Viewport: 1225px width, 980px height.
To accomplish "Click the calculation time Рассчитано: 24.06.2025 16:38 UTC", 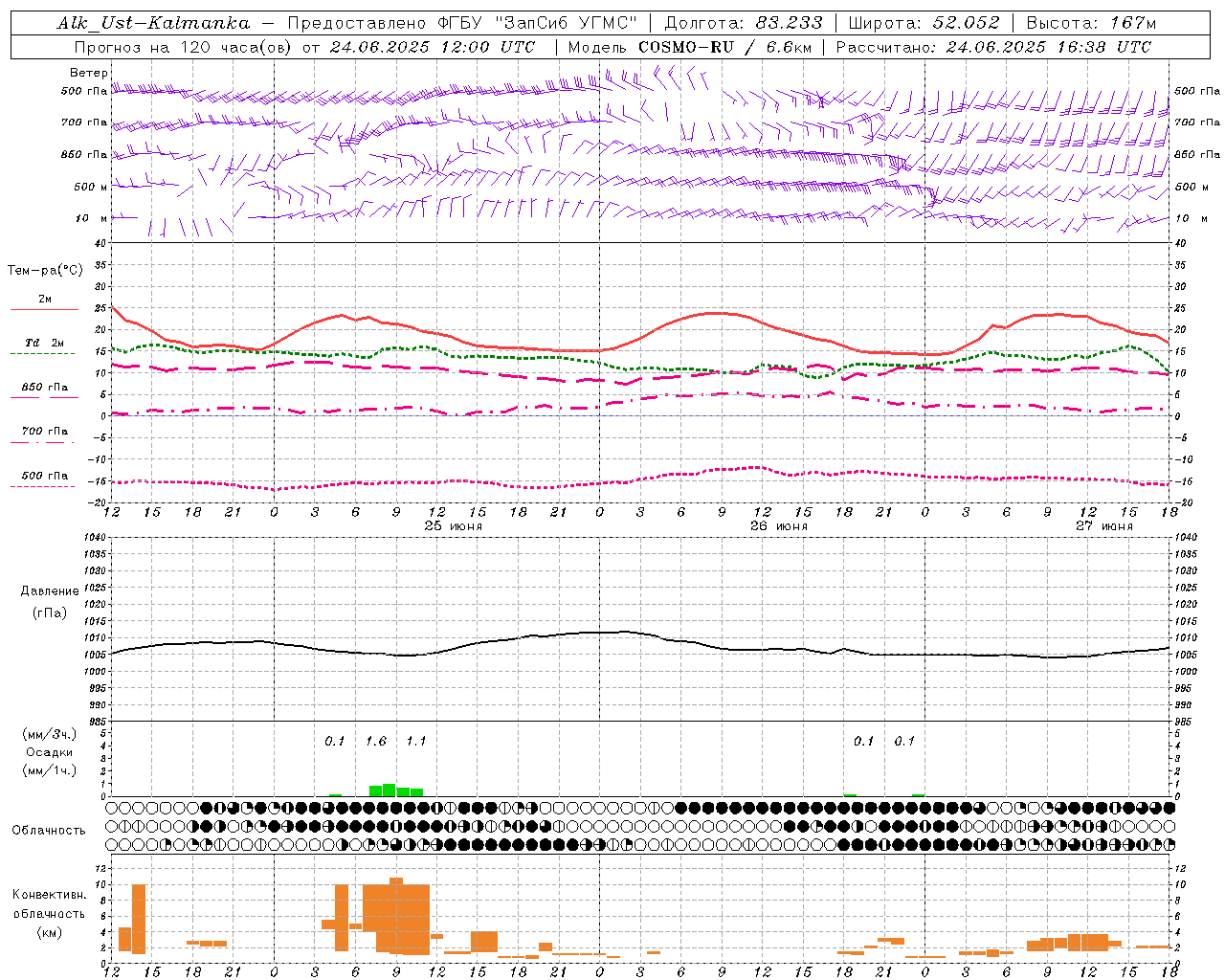I will click(x=993, y=47).
